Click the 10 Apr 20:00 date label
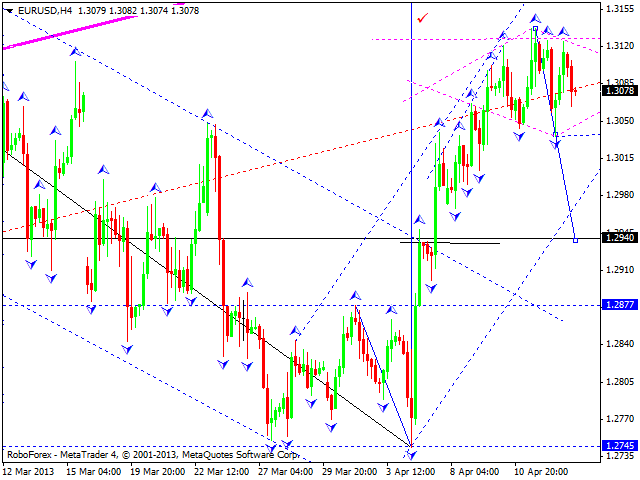The height and width of the screenshot is (480, 640). tap(541, 471)
